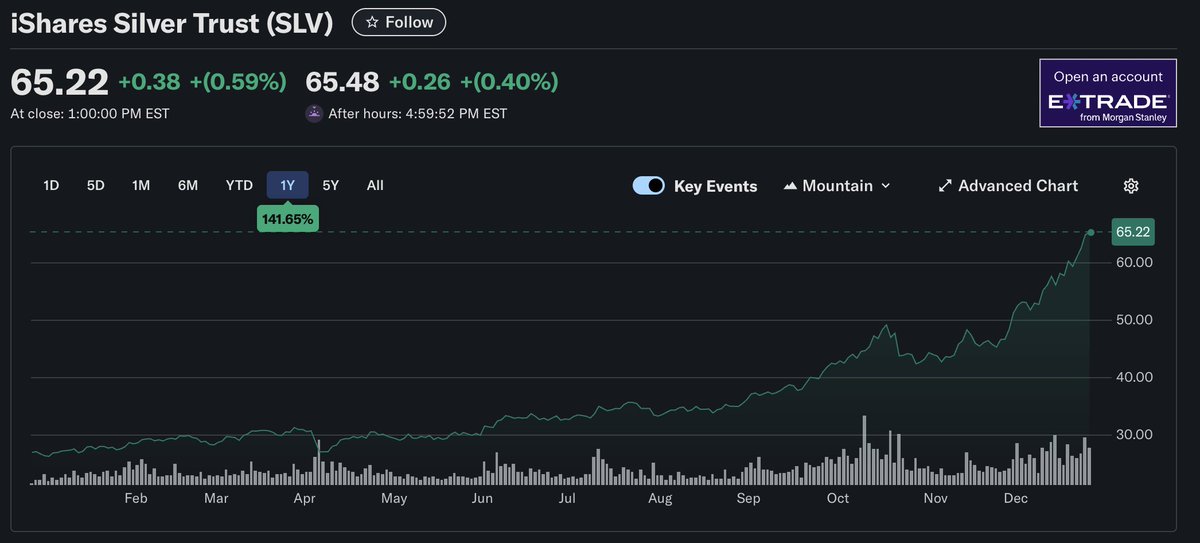Viewport: 1200px width, 543px height.
Task: Follow the iShares Silver Trust ticker
Action: tap(399, 22)
